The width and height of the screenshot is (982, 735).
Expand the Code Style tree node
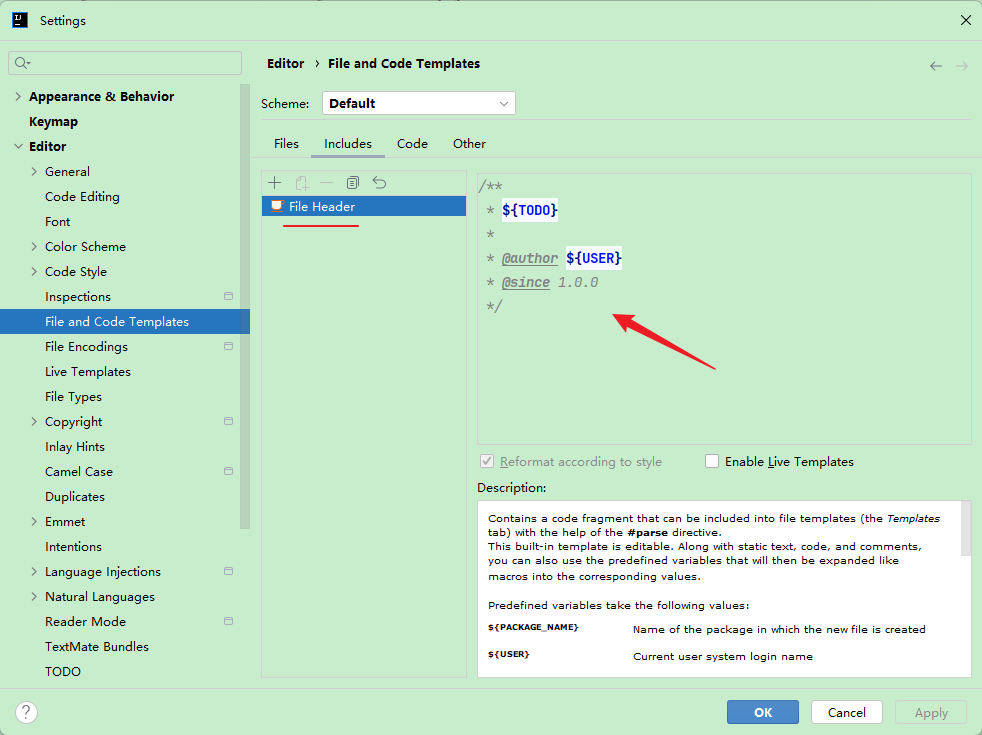point(35,272)
